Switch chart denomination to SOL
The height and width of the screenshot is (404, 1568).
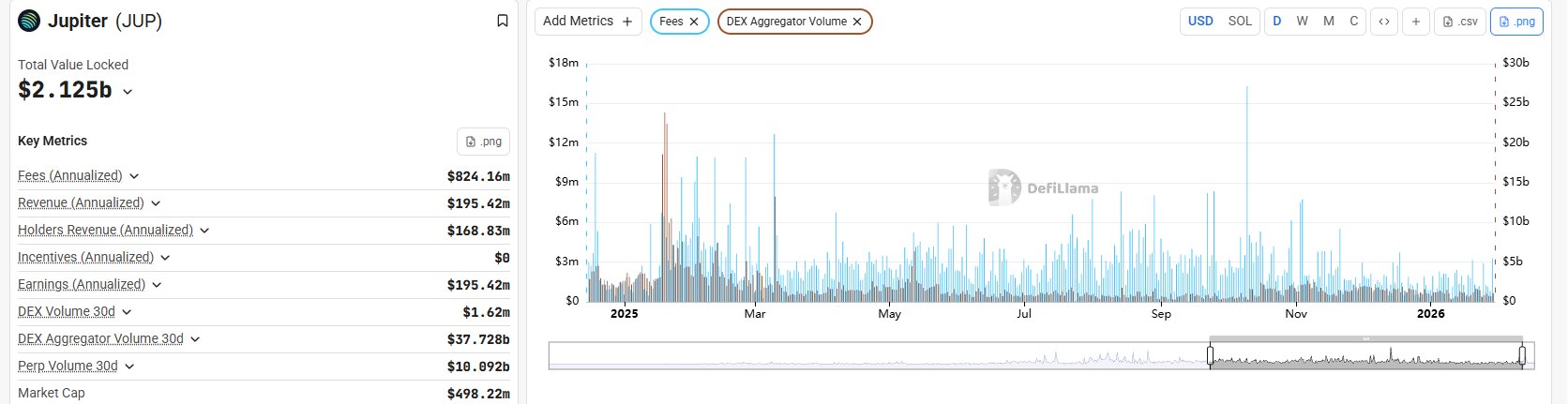coord(1240,22)
